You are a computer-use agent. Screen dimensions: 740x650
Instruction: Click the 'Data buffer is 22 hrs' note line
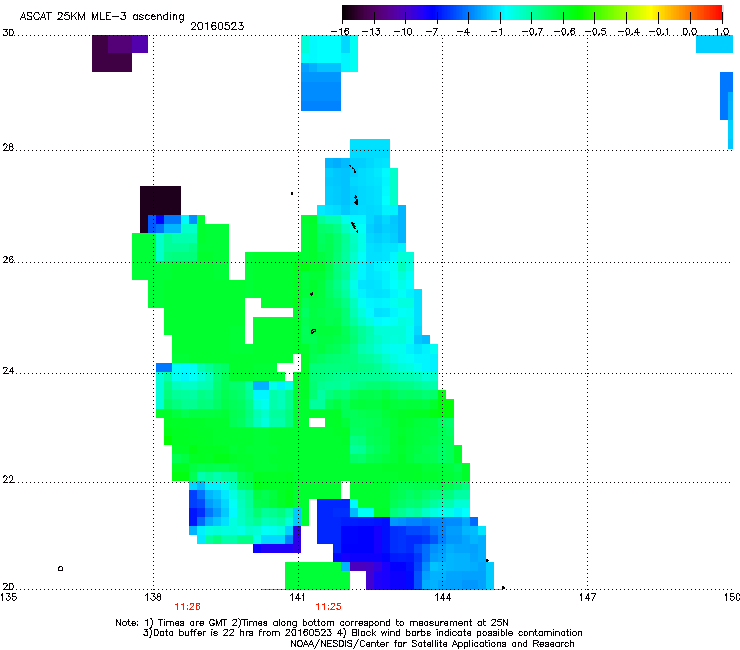point(362,633)
